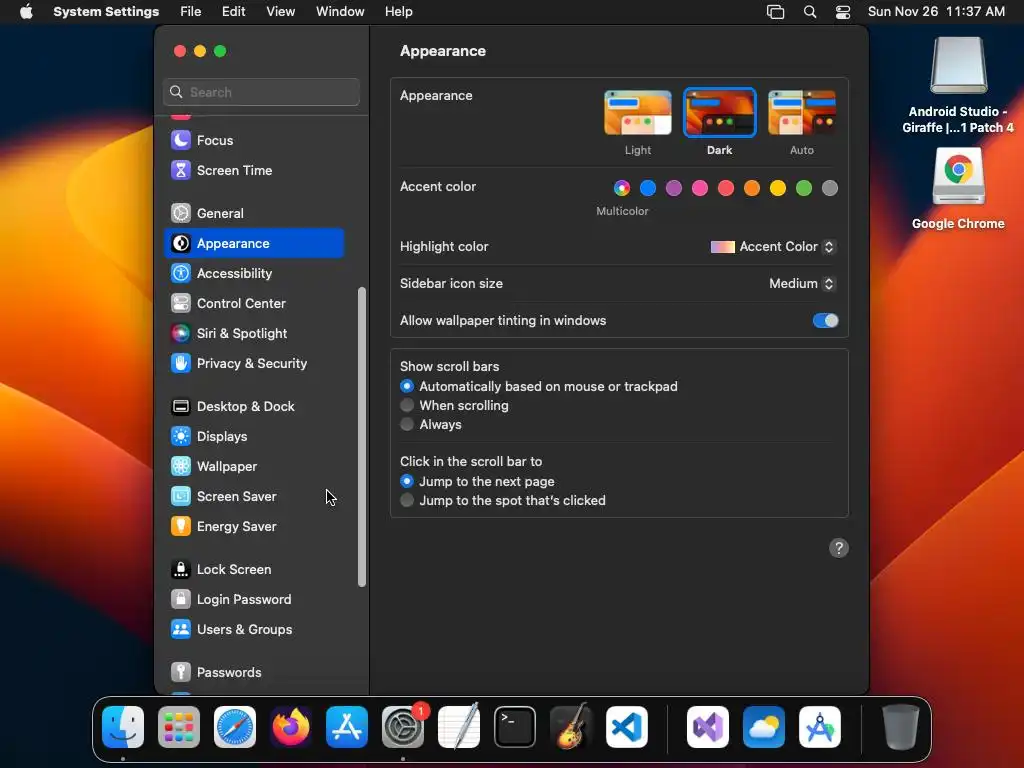This screenshot has width=1024, height=768.
Task: Open Launchpad from the Dock
Action: coord(179,727)
